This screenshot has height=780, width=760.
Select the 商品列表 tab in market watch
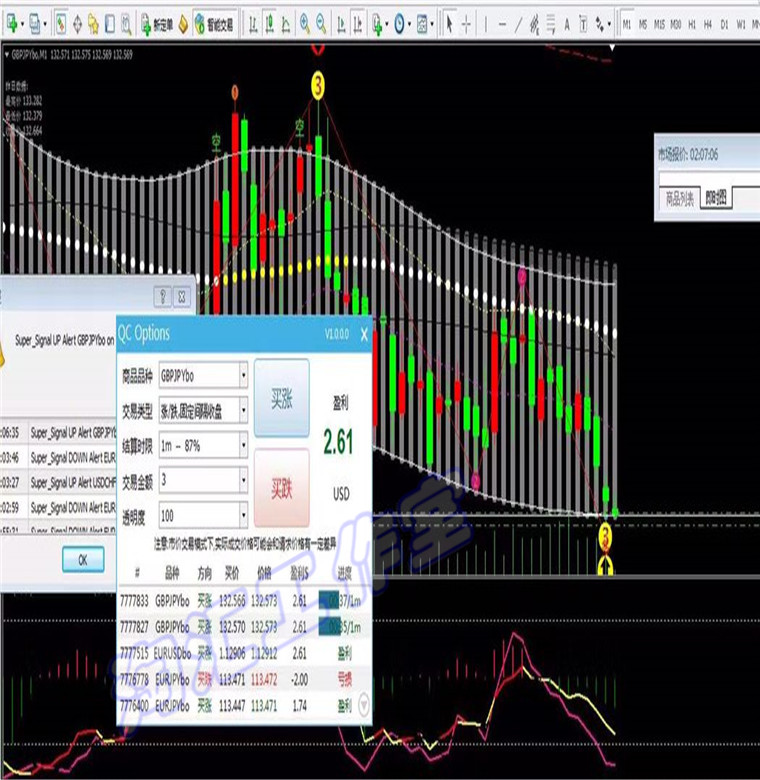679,198
